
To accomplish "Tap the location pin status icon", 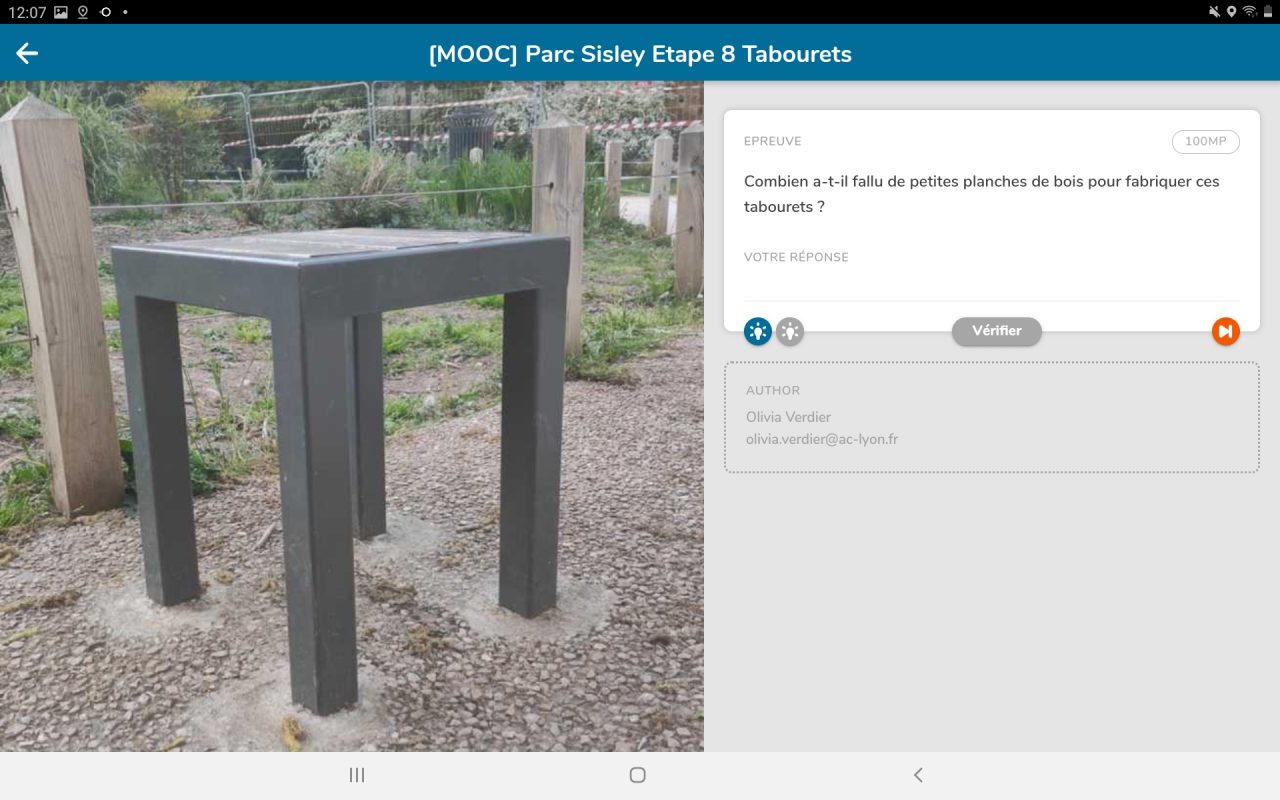I will point(1230,12).
